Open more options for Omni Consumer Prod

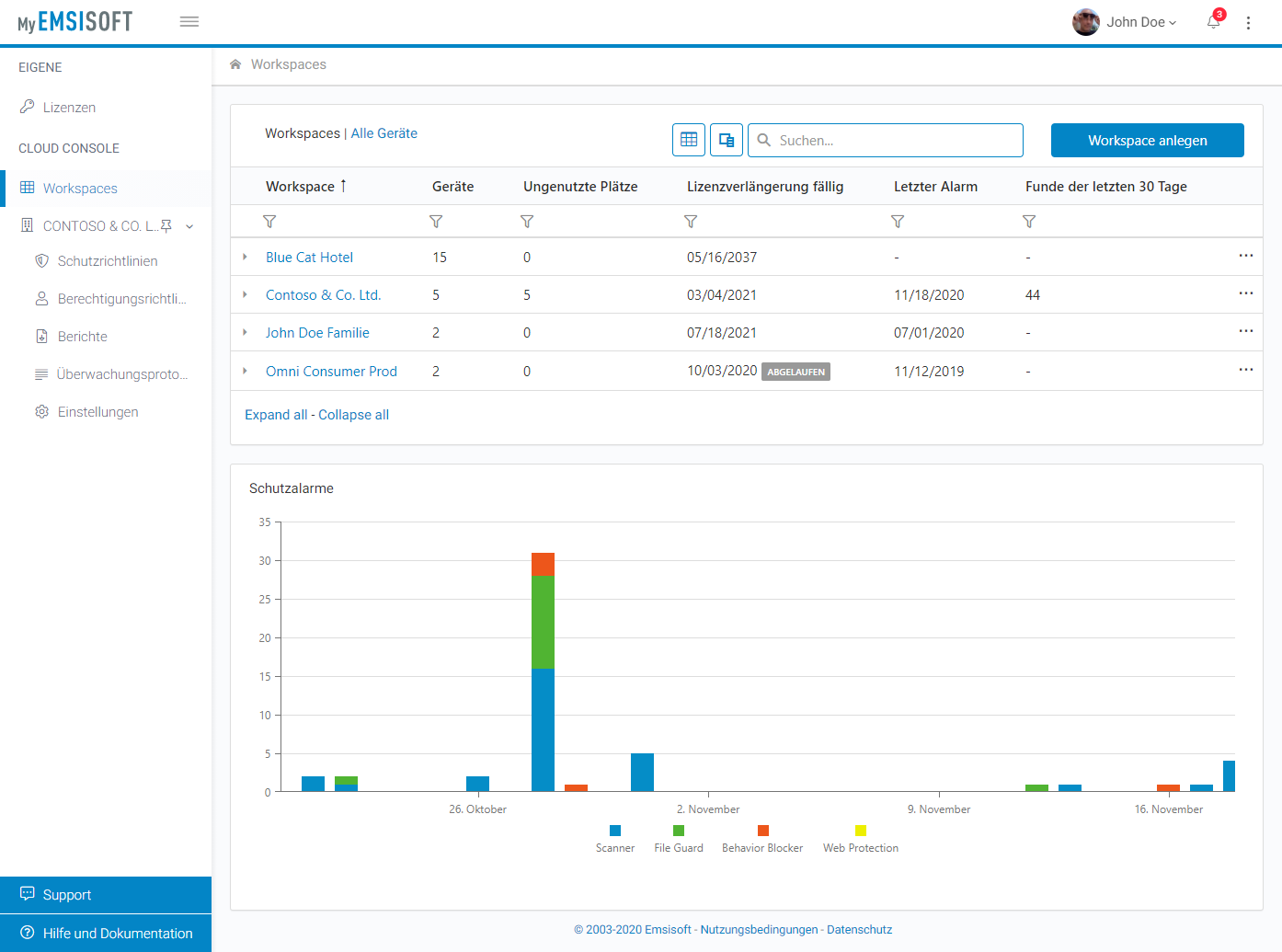tap(1246, 370)
